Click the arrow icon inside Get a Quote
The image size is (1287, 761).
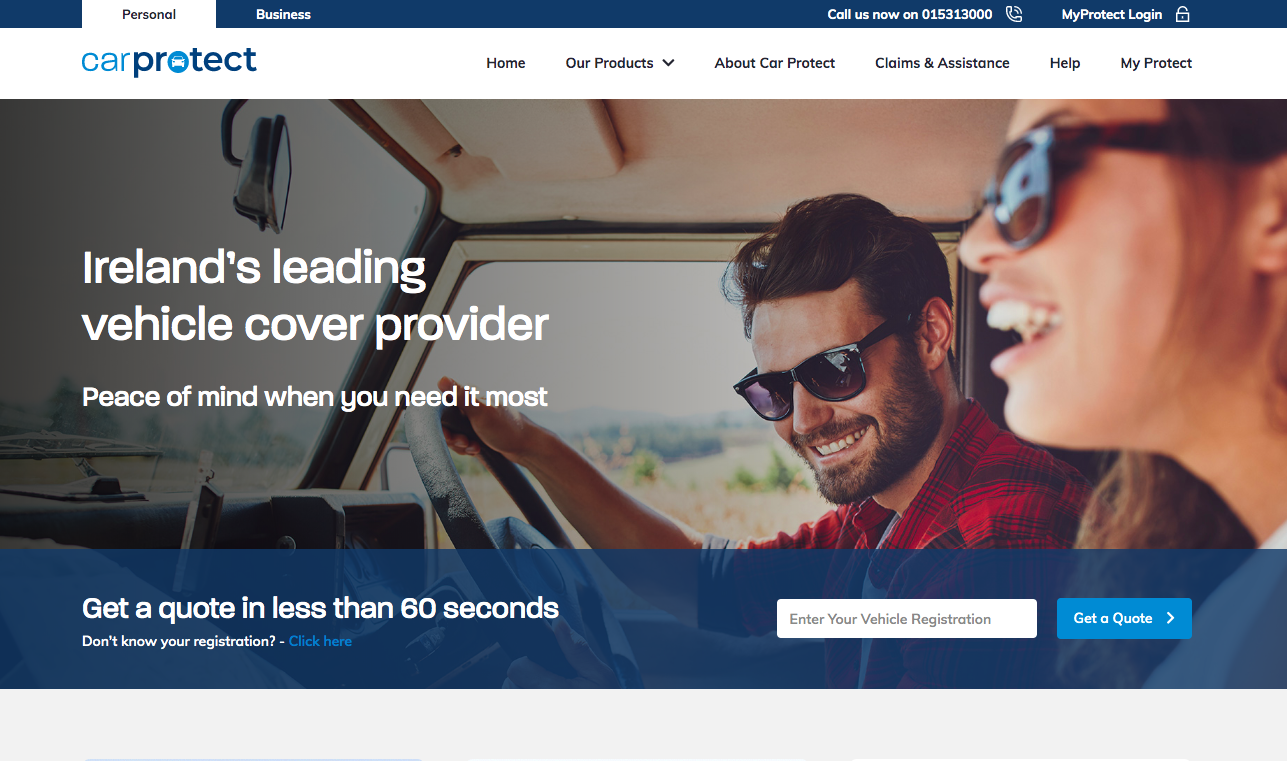1170,618
